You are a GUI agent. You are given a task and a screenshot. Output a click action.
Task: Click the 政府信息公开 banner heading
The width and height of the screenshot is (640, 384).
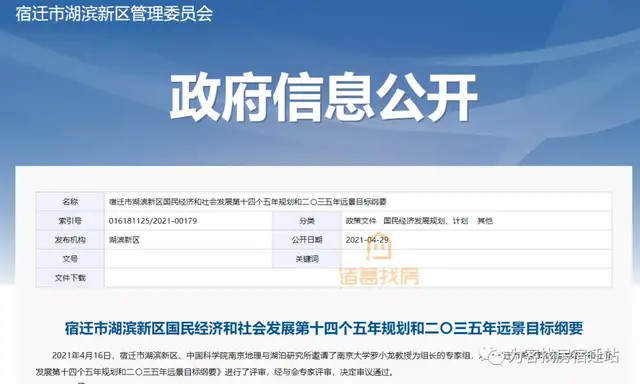[323, 98]
